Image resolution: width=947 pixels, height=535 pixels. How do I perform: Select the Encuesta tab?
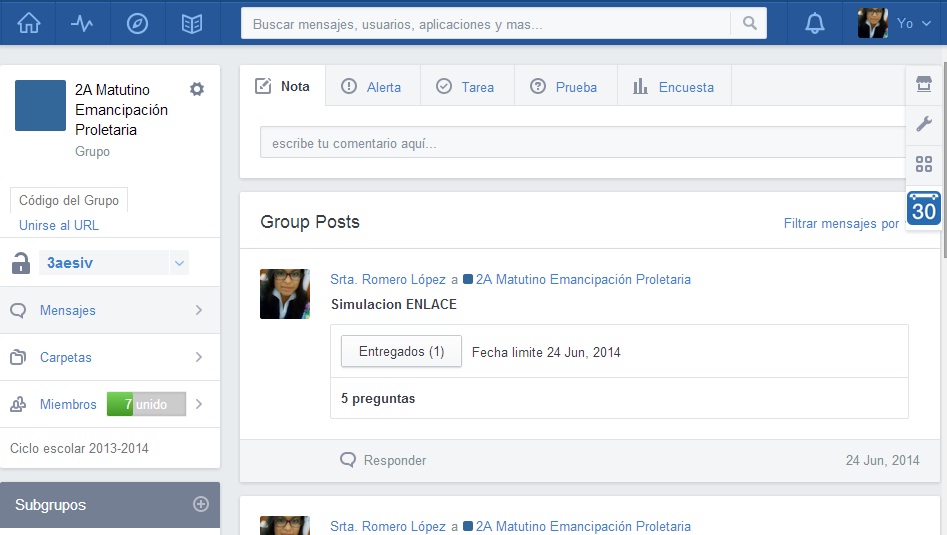click(674, 87)
